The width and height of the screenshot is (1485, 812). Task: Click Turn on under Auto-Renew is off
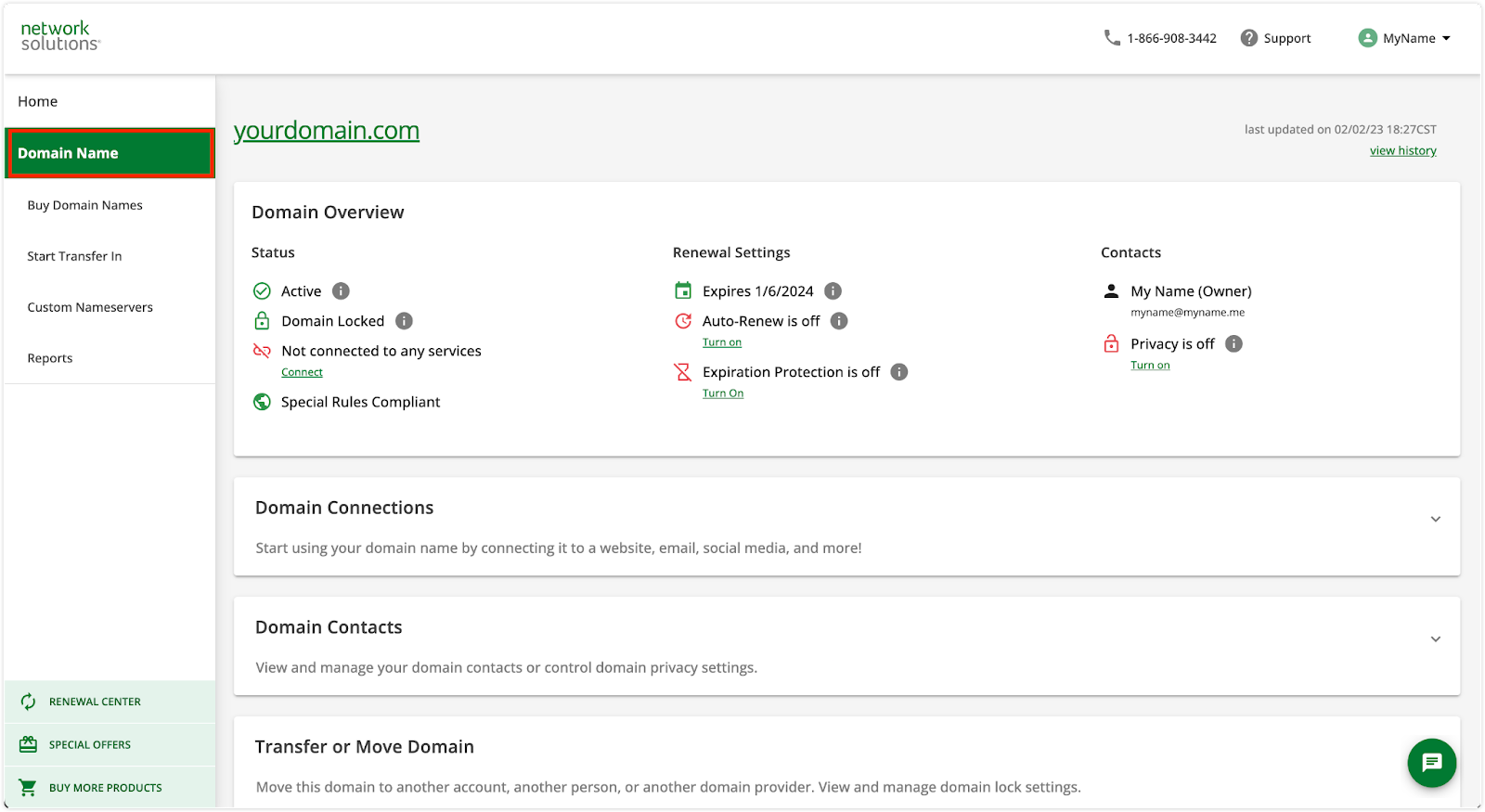pyautogui.click(x=722, y=342)
